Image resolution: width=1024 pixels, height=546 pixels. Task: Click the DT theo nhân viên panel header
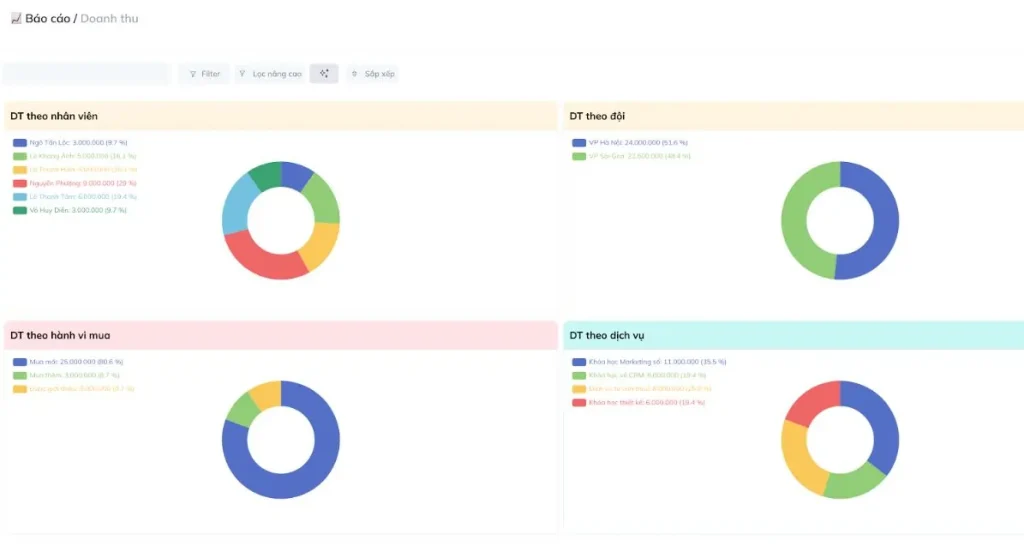pos(280,116)
